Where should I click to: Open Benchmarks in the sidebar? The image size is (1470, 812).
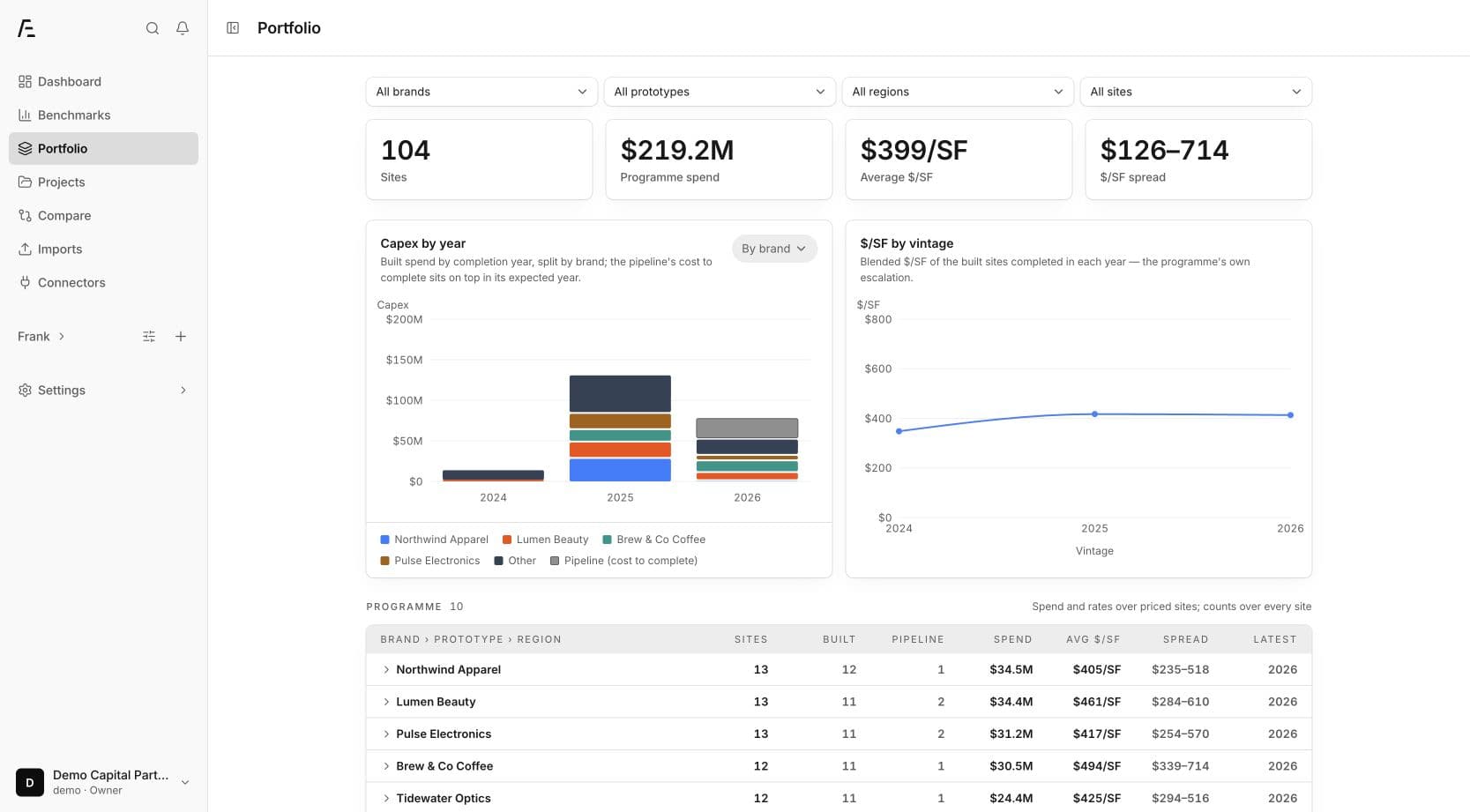point(103,115)
